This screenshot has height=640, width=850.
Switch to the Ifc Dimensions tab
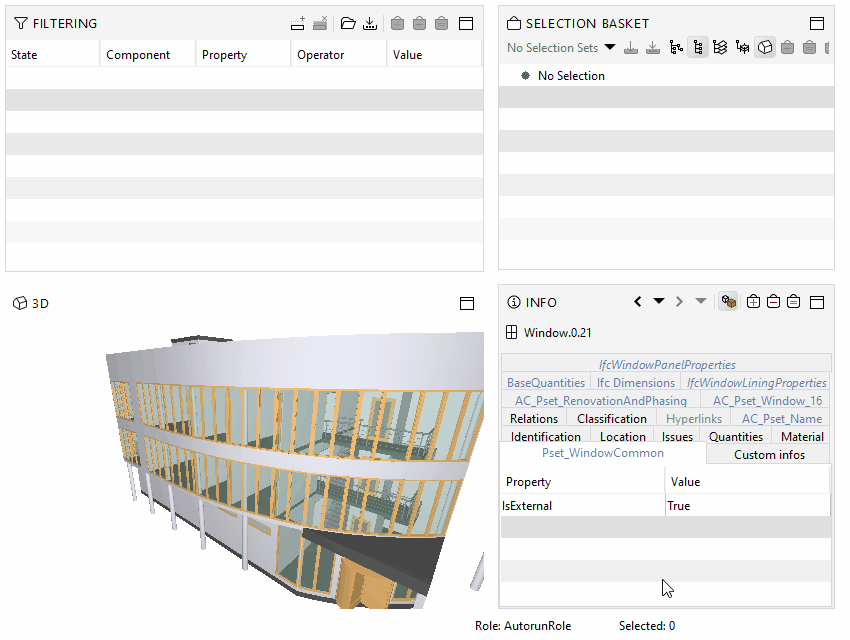[636, 383]
